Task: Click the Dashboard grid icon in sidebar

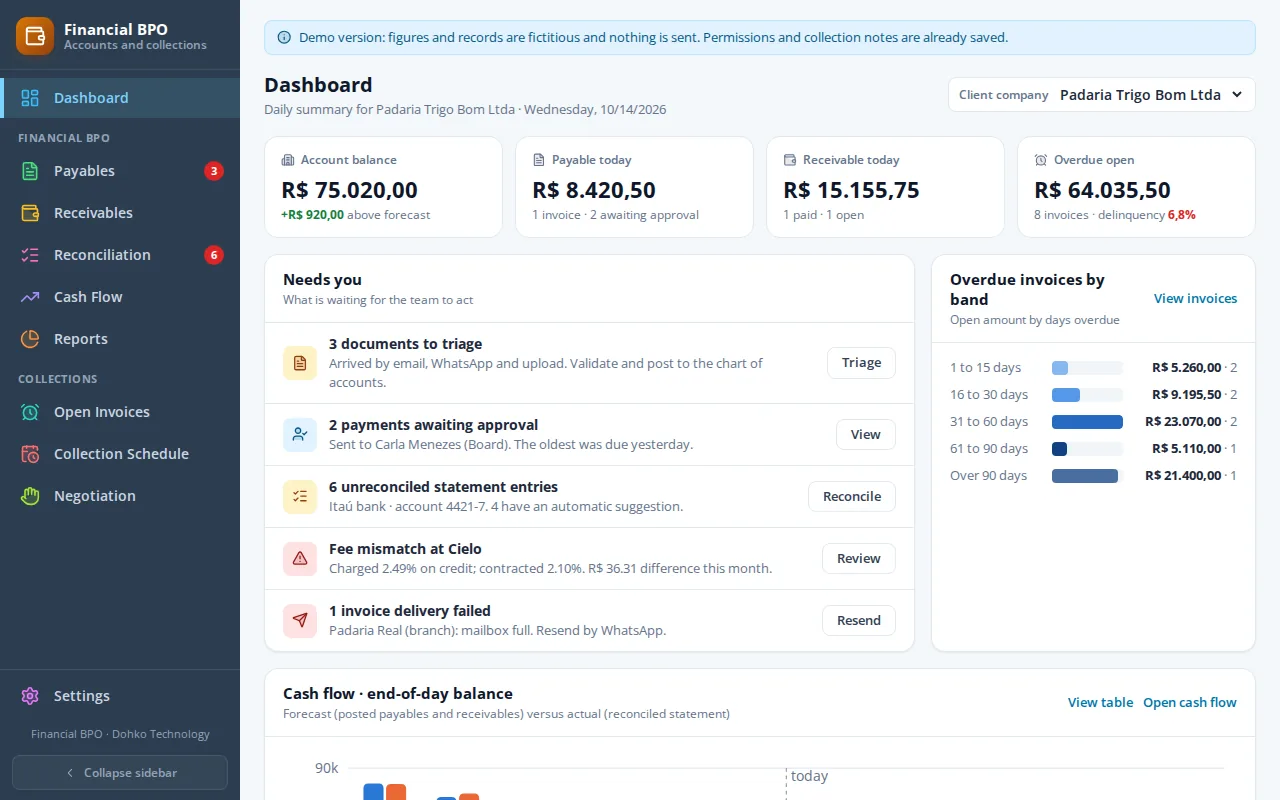Action: [30, 98]
